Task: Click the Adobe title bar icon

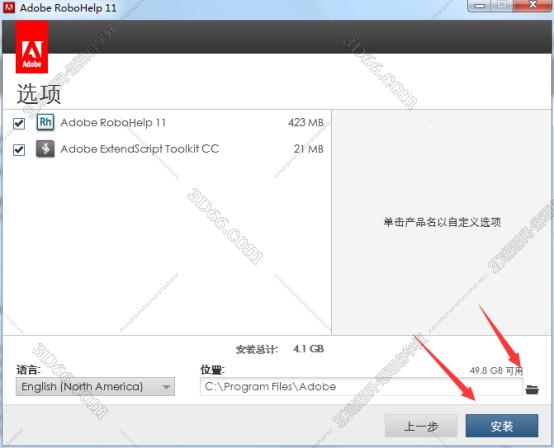Action: (8, 7)
